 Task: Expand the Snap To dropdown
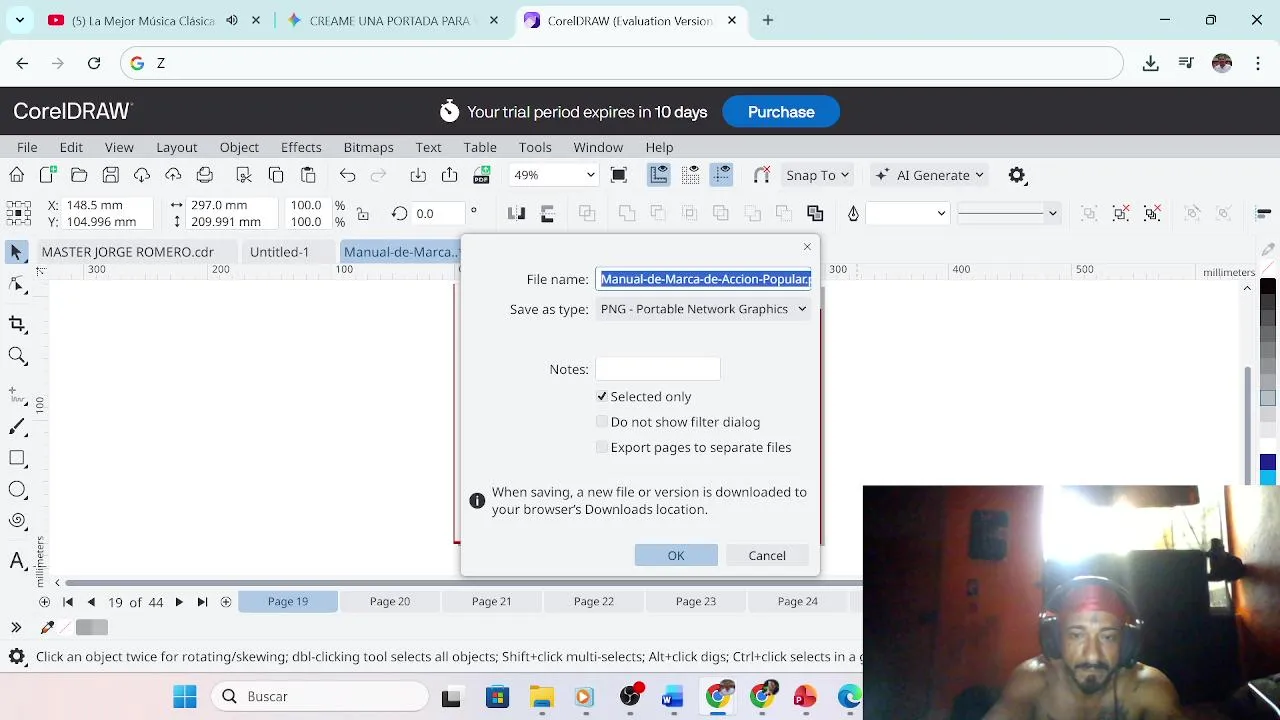click(844, 175)
